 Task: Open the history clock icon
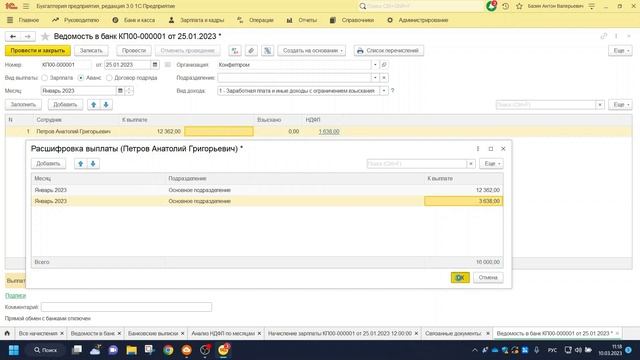505,6
